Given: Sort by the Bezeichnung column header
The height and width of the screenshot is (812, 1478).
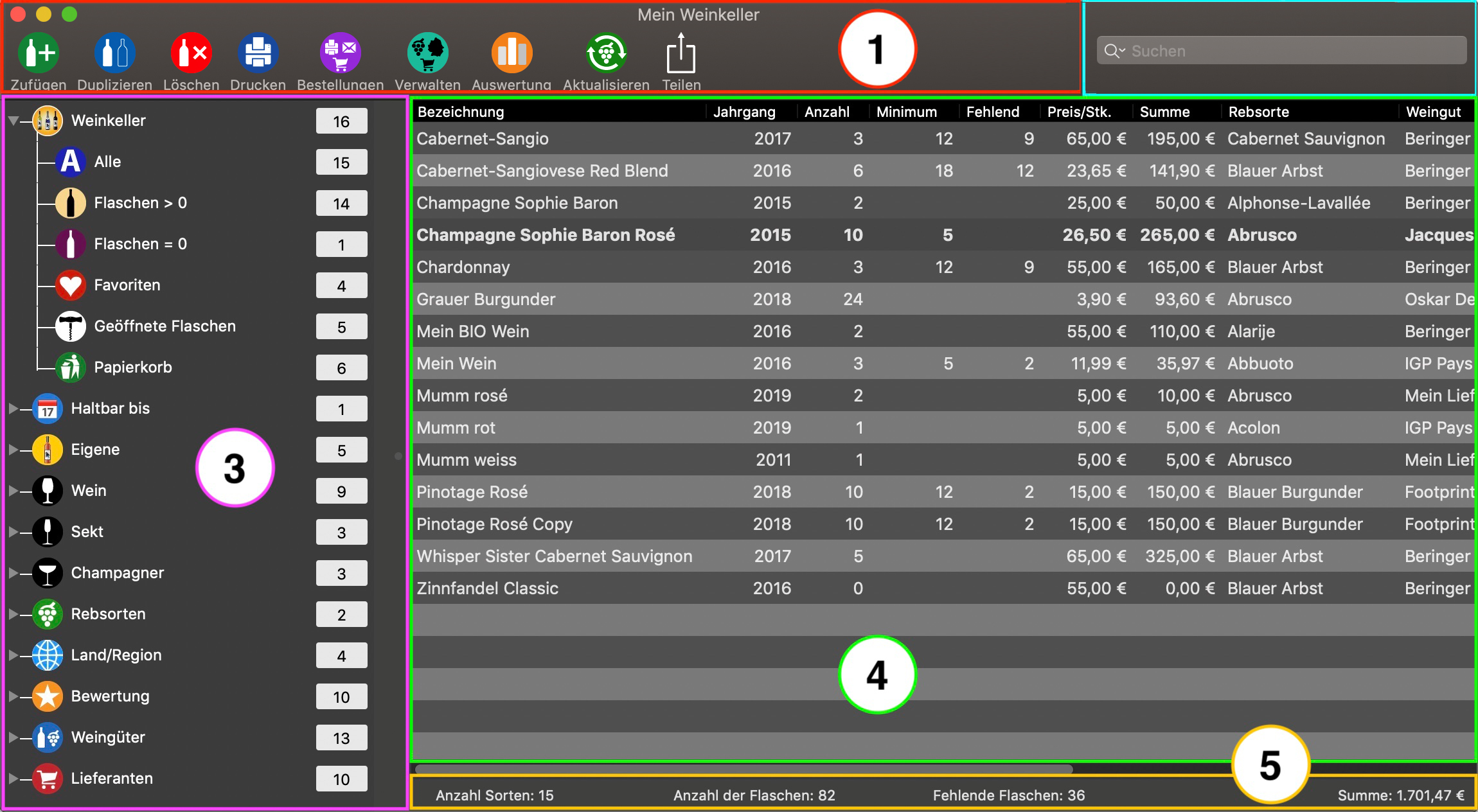Looking at the screenshot, I should (x=559, y=112).
